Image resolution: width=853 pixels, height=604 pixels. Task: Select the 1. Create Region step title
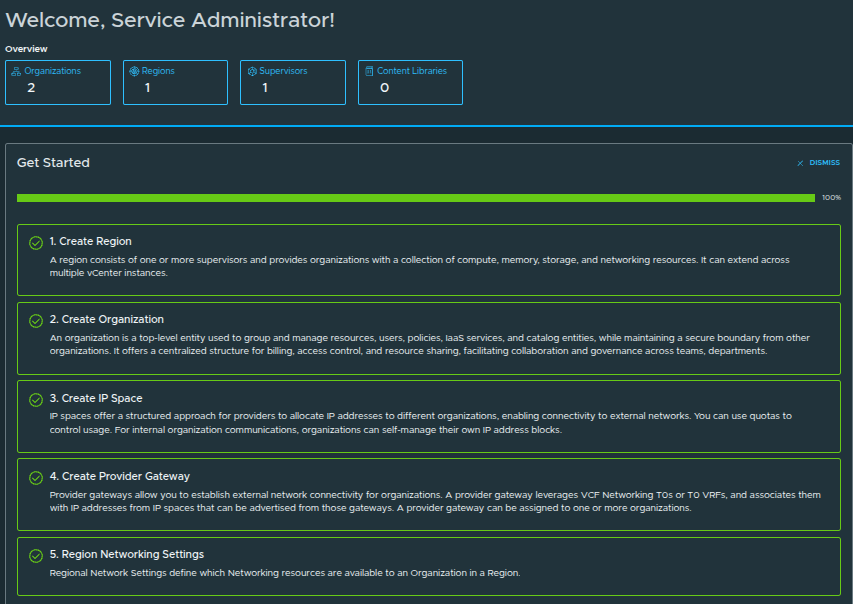pos(91,242)
